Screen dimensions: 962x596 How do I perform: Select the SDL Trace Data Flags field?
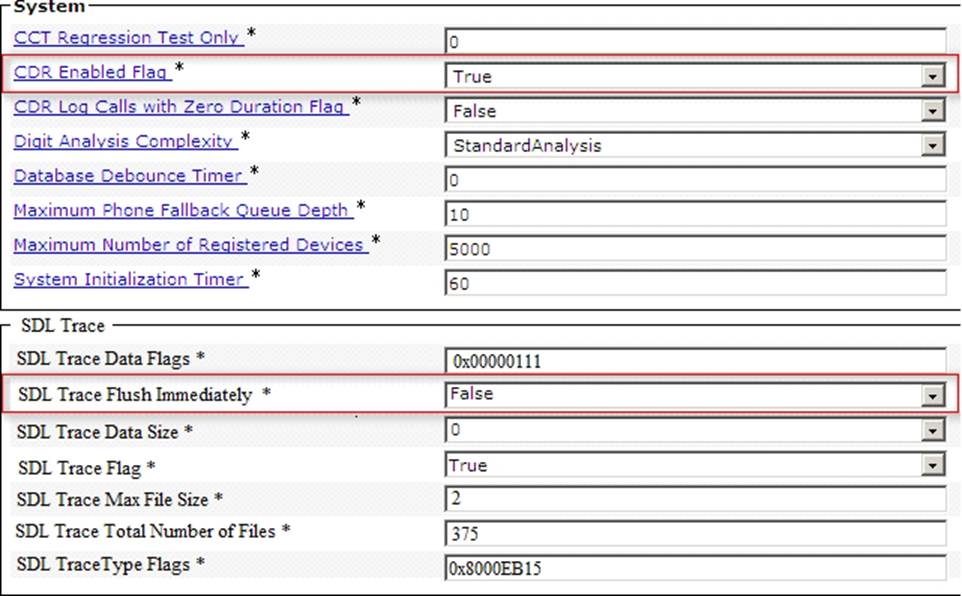pos(694,361)
